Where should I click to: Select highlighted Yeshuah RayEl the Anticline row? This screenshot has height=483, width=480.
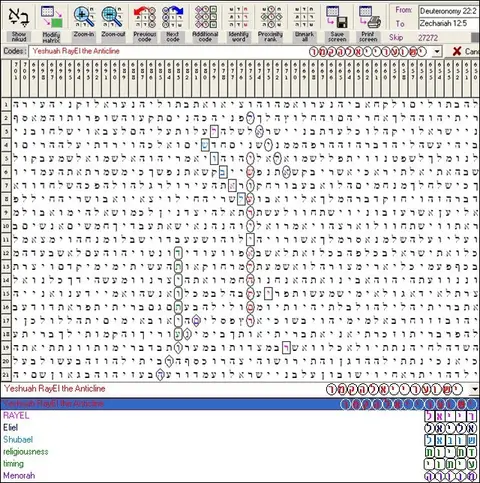point(240,404)
